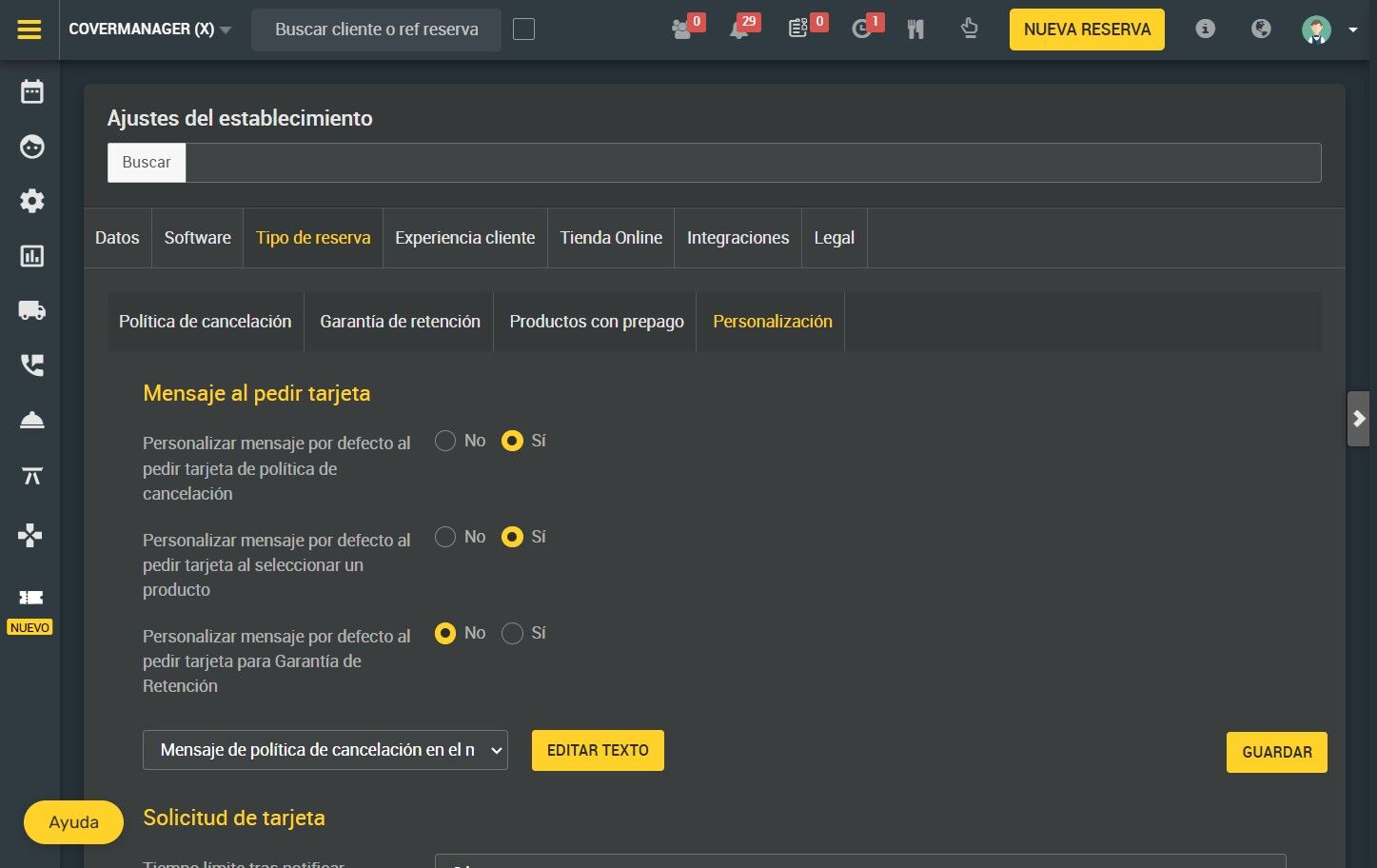Screen dimensions: 1377x868
Task: Click the GUARDAR button
Action: click(1276, 752)
